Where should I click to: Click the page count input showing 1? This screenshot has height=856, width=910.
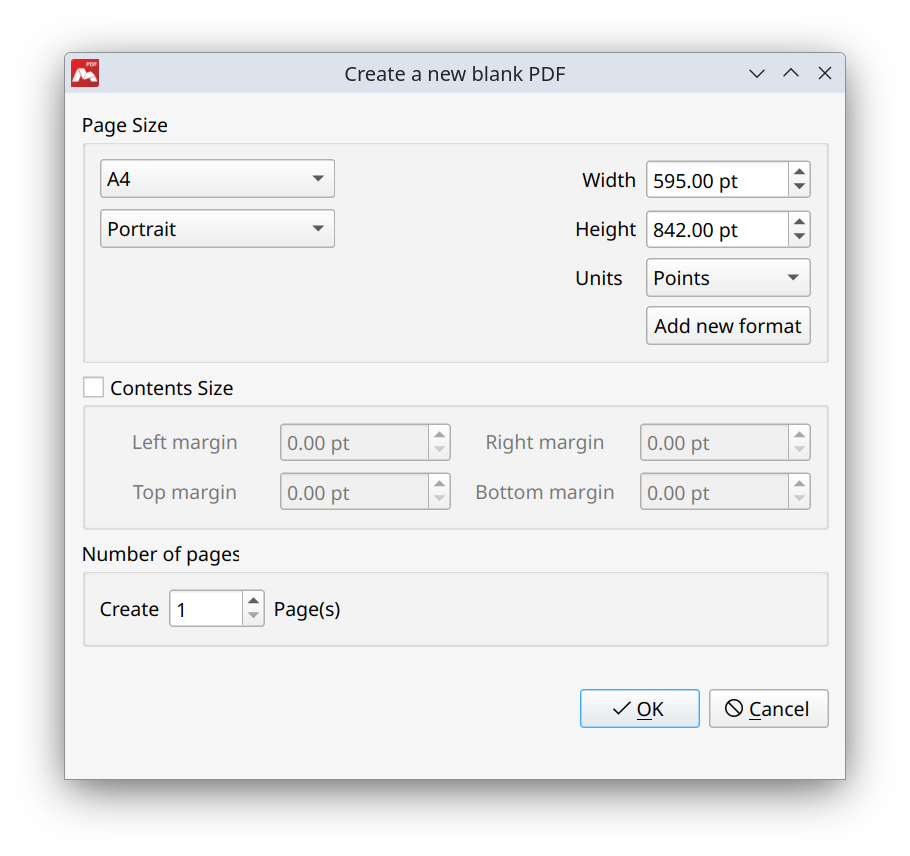point(205,608)
